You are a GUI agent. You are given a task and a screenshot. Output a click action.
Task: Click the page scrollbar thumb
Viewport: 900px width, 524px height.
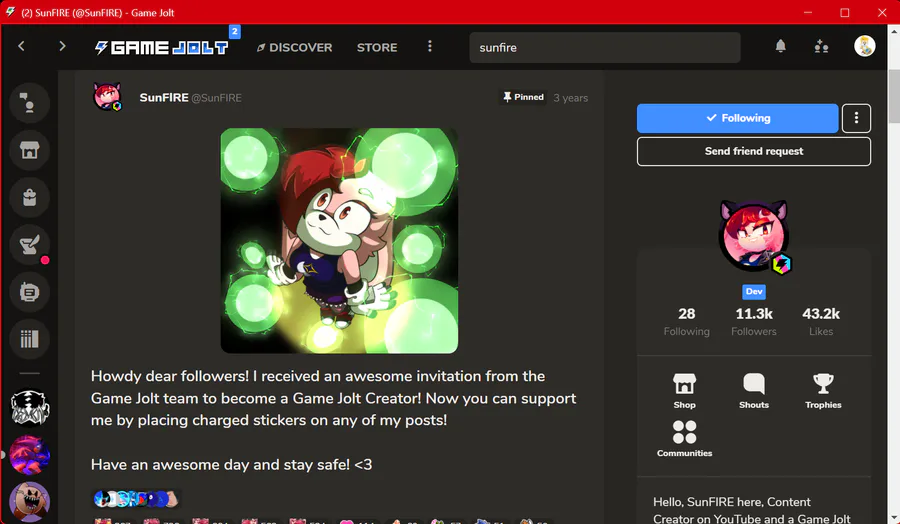point(894,96)
